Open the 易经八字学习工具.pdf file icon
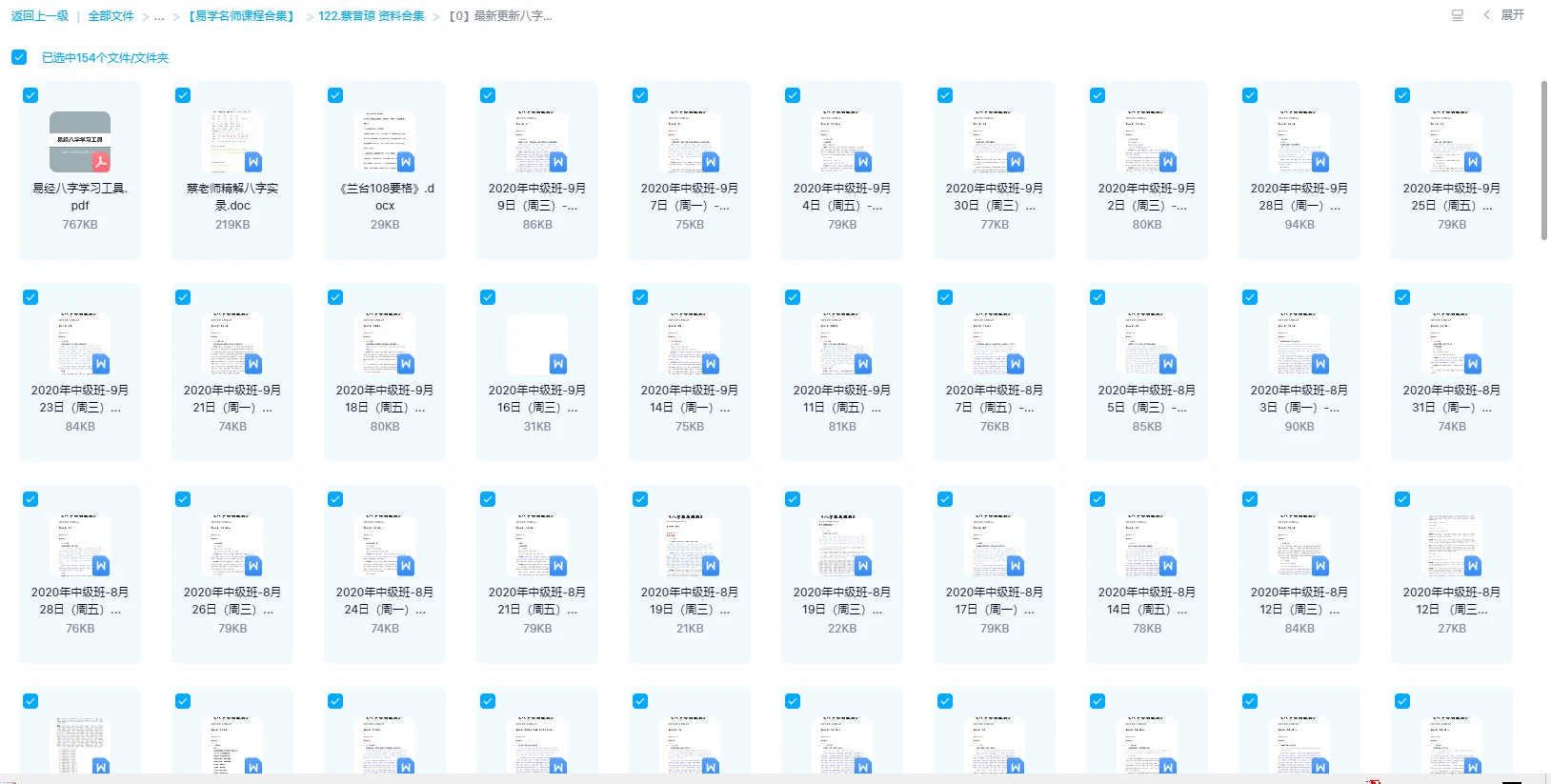The width and height of the screenshot is (1551, 784). [80, 142]
